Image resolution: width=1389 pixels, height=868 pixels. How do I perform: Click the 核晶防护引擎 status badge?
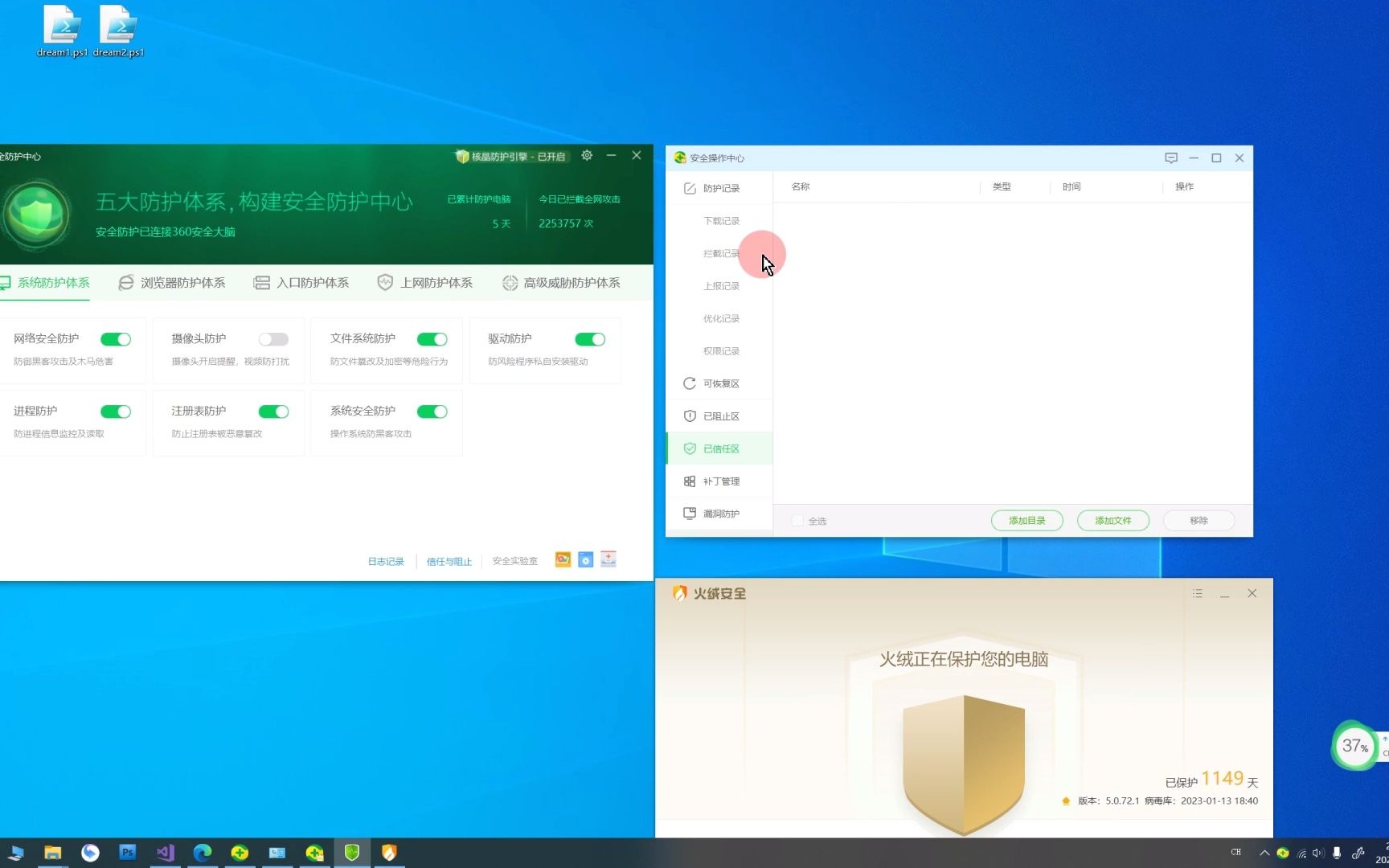(x=510, y=157)
